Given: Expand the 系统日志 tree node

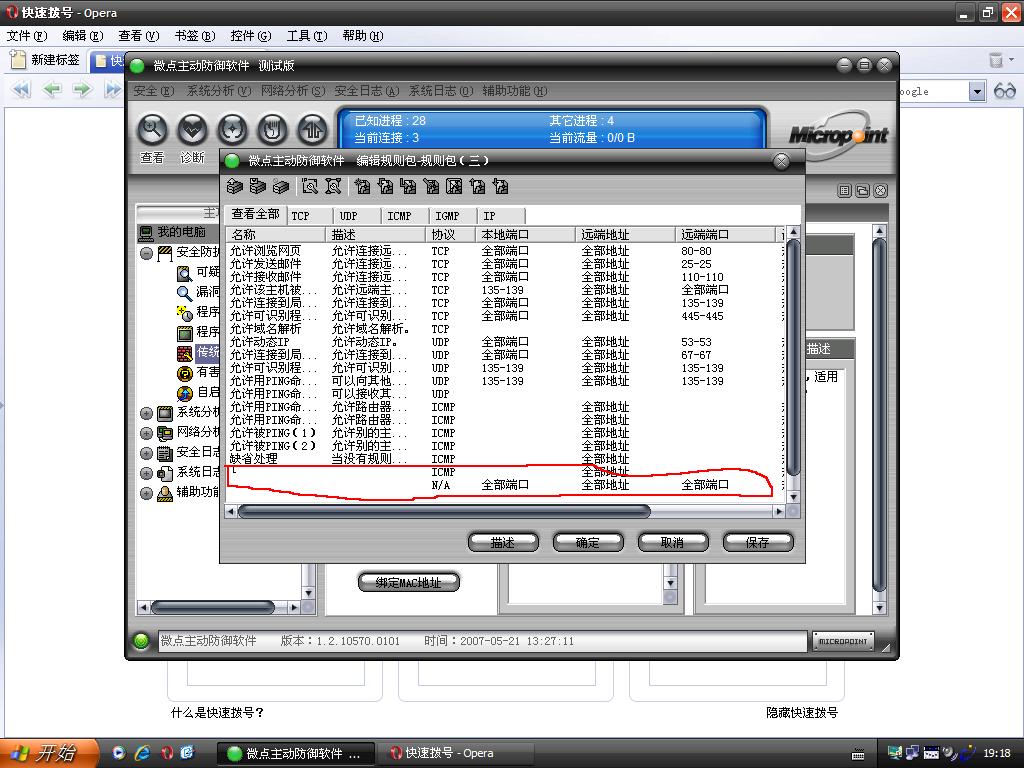Looking at the screenshot, I should [146, 473].
